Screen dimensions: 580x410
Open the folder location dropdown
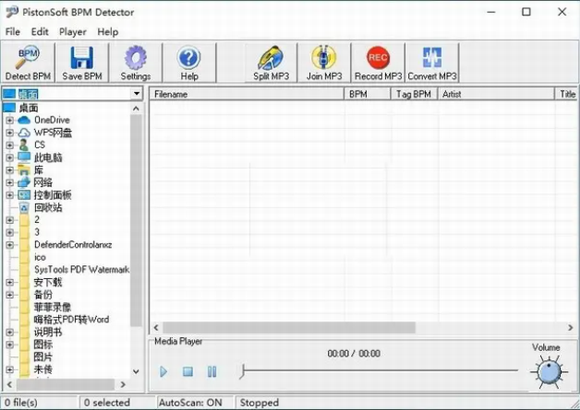136,94
